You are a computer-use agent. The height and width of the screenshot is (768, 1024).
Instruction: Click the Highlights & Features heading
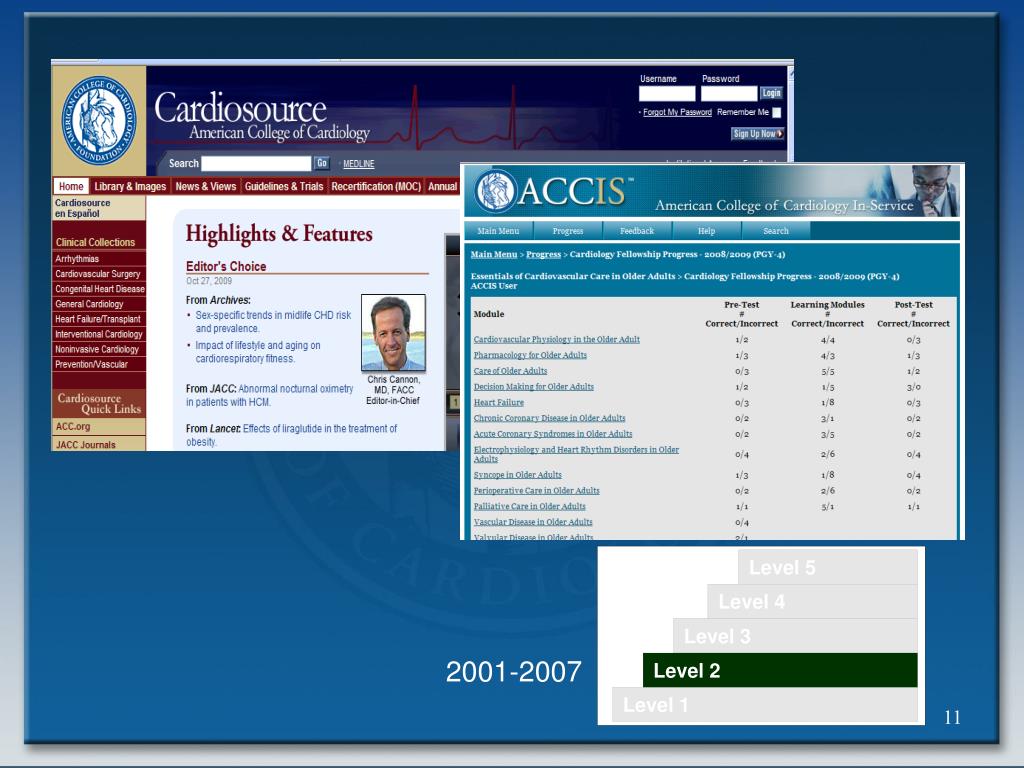pyautogui.click(x=279, y=234)
